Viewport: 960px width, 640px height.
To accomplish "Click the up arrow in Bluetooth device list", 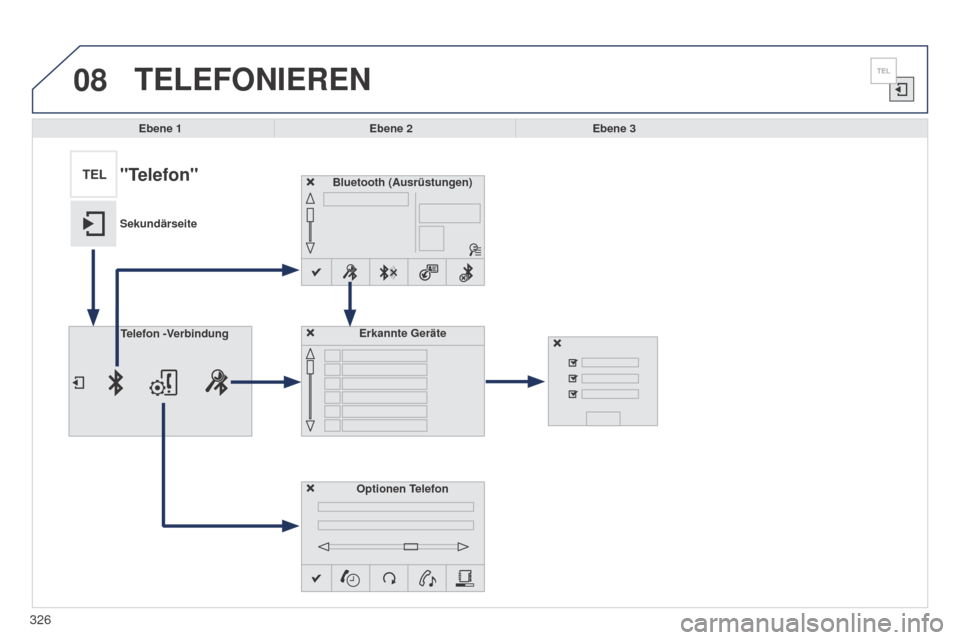I will pos(310,198).
